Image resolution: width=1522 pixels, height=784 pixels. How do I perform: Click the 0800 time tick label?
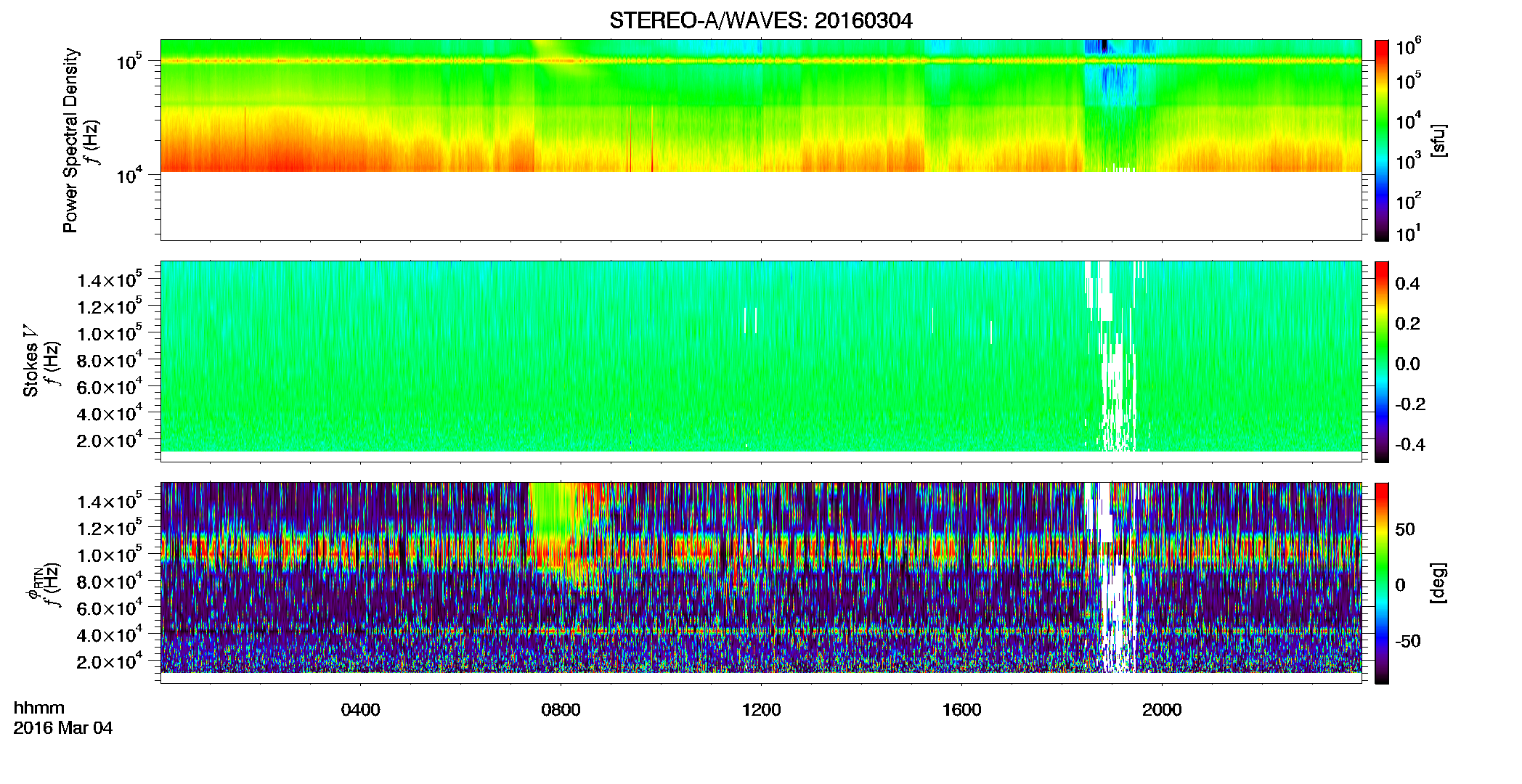tap(561, 710)
